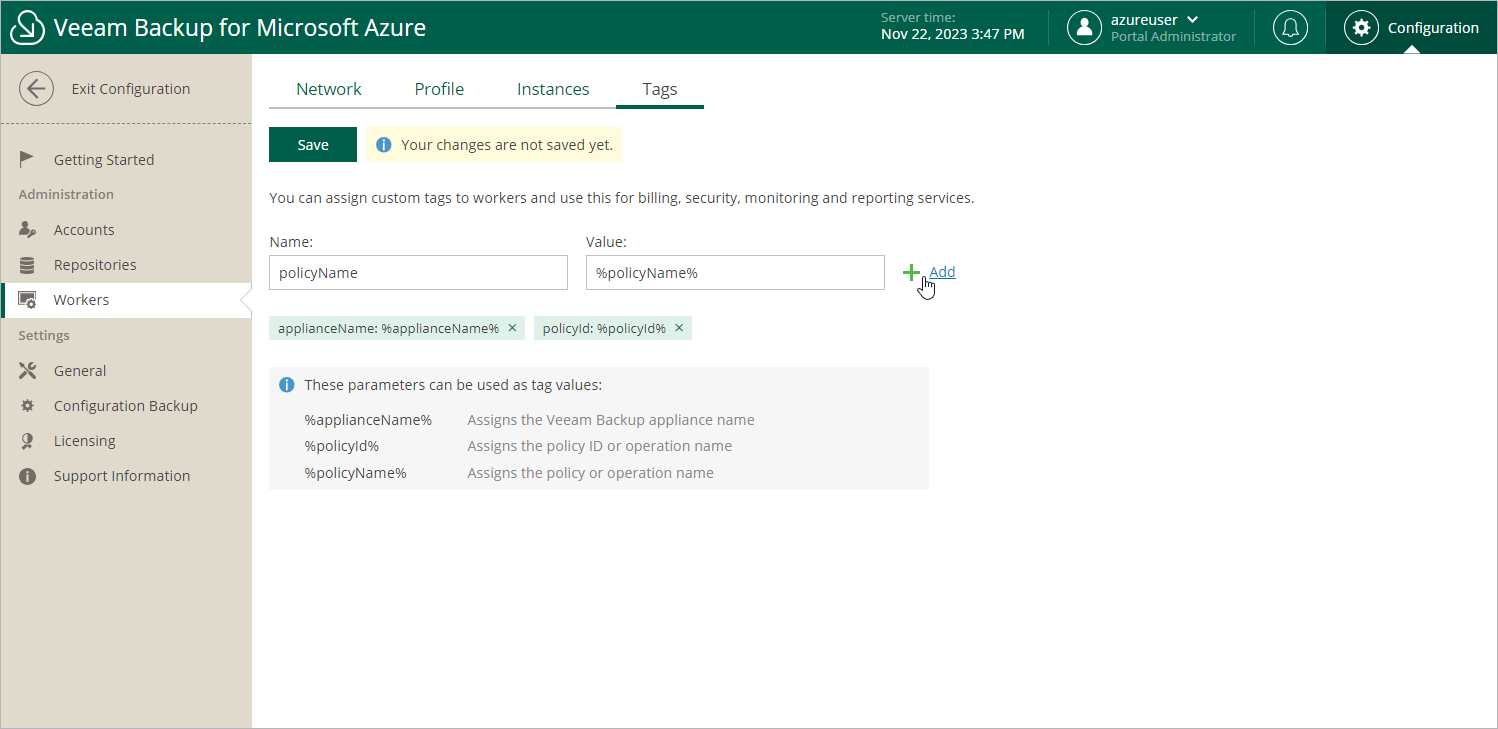Click the %policyId% parameter in list
Screen dimensions: 1498x729
pos(342,446)
